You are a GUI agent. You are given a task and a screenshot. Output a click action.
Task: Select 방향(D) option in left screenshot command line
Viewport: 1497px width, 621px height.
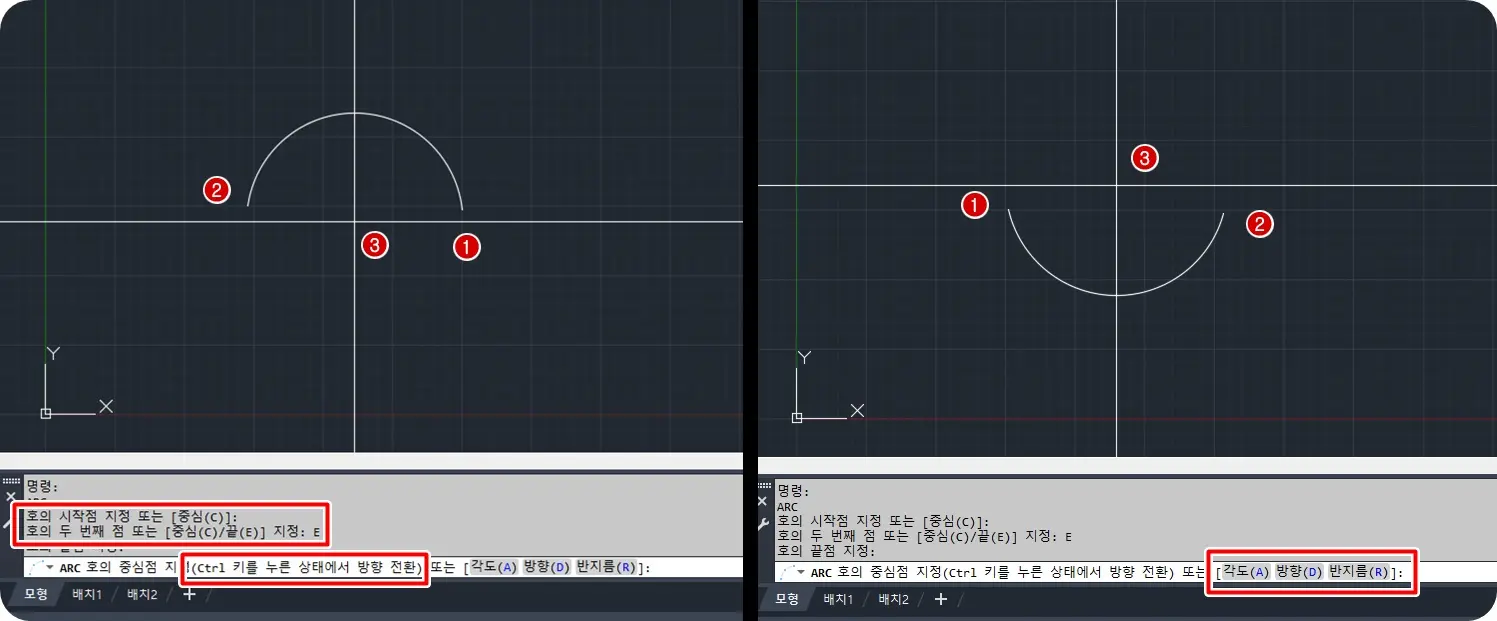click(546, 567)
